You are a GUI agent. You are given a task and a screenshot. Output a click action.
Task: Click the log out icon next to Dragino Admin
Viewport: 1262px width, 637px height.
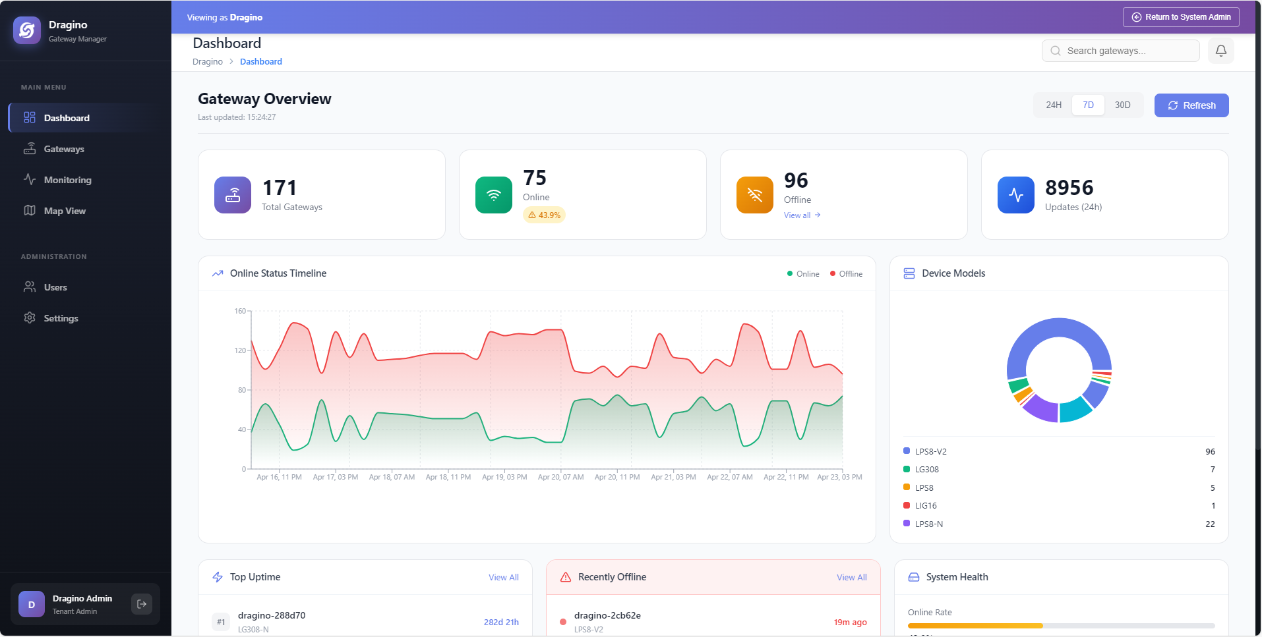pyautogui.click(x=141, y=603)
